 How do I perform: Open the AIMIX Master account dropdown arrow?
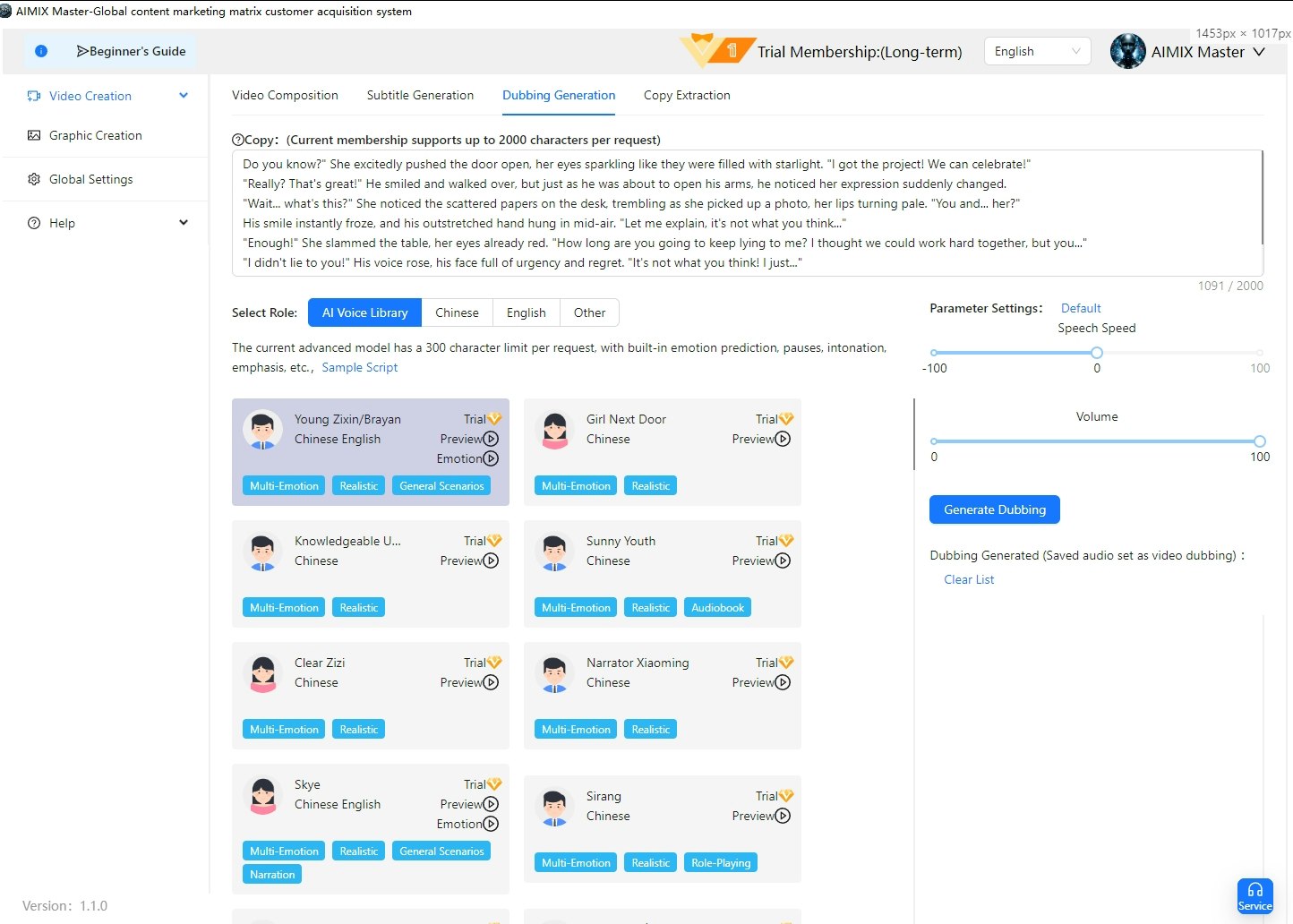coord(1259,52)
